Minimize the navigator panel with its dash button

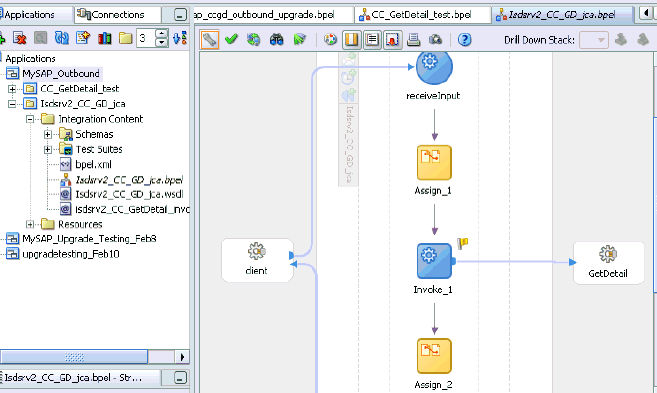click(180, 15)
